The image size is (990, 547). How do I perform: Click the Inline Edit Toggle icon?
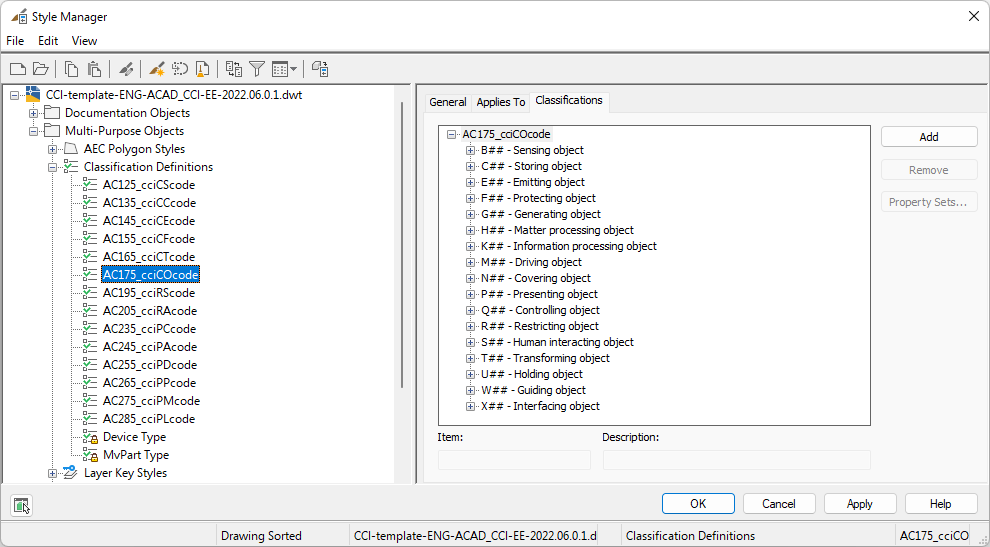tap(320, 69)
